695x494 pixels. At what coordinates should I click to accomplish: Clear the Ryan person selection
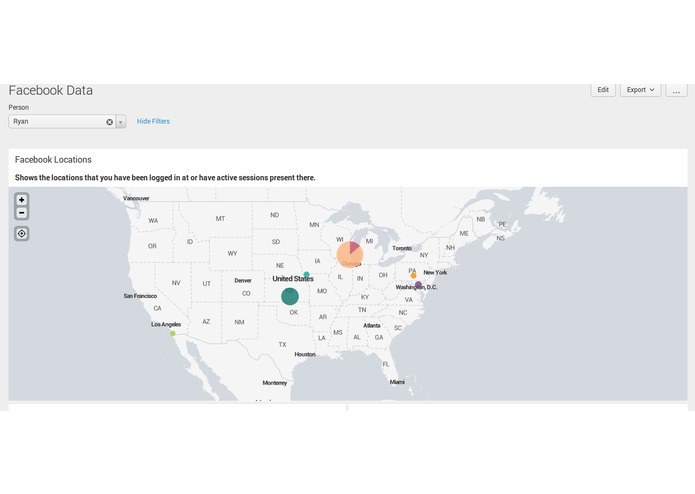pos(109,122)
